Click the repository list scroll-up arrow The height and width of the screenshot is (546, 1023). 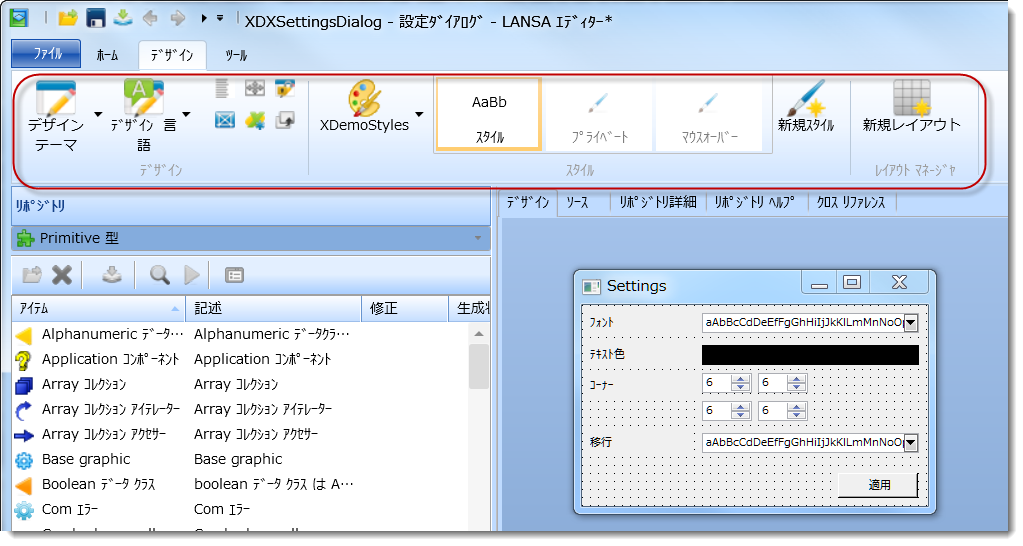479,334
